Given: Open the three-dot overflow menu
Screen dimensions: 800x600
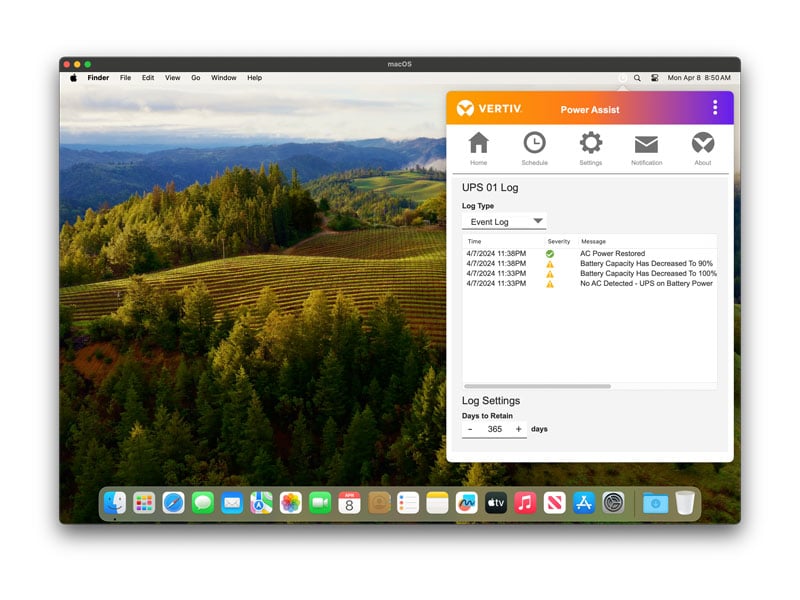Looking at the screenshot, I should (x=715, y=108).
